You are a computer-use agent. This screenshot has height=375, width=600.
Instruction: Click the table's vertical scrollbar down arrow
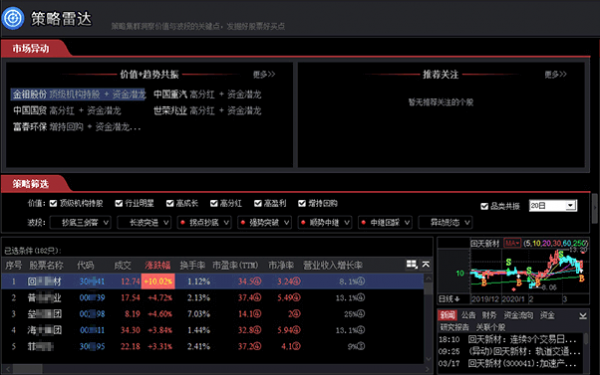tap(428, 359)
